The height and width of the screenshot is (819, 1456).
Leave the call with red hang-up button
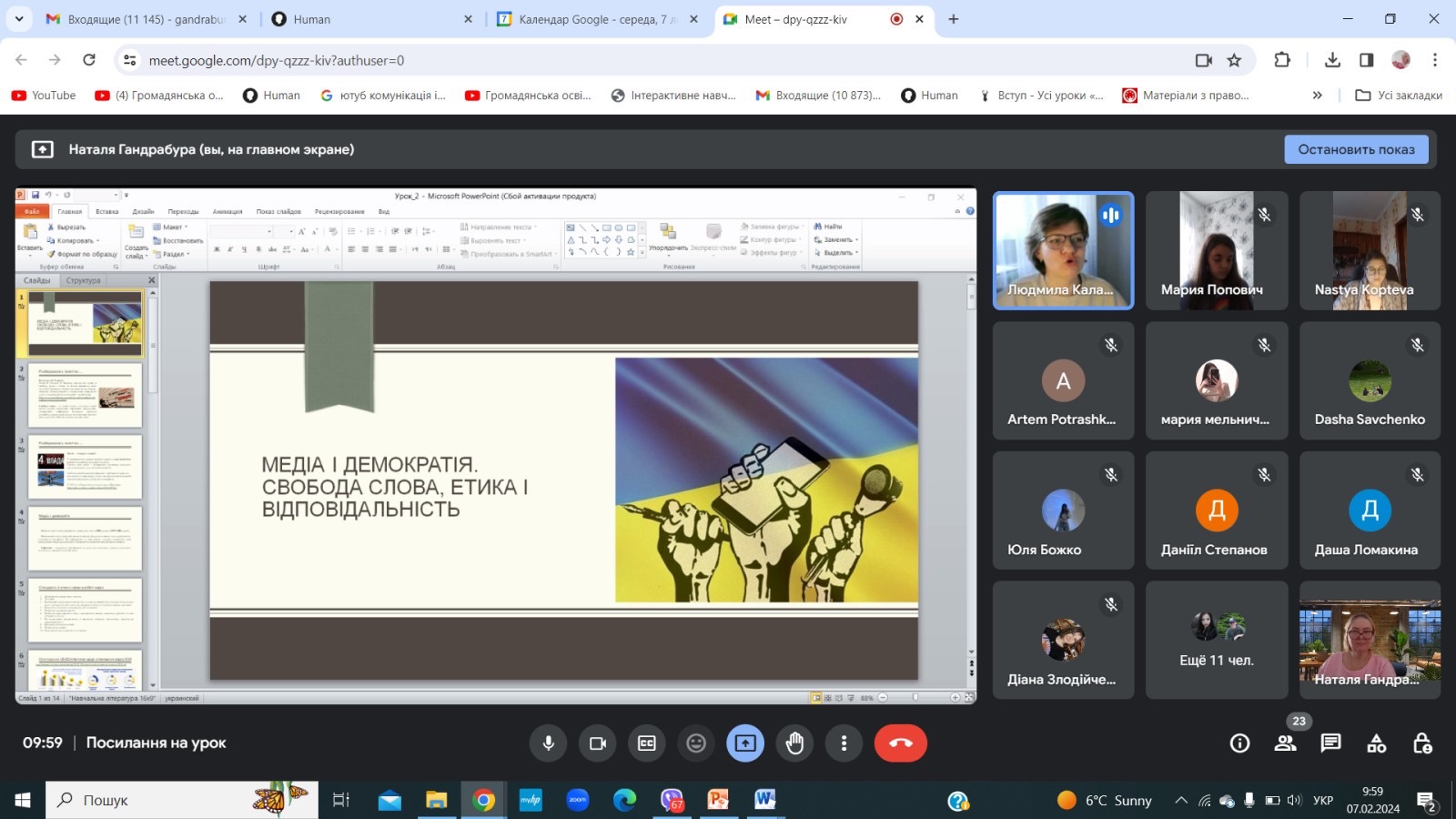pos(901,743)
